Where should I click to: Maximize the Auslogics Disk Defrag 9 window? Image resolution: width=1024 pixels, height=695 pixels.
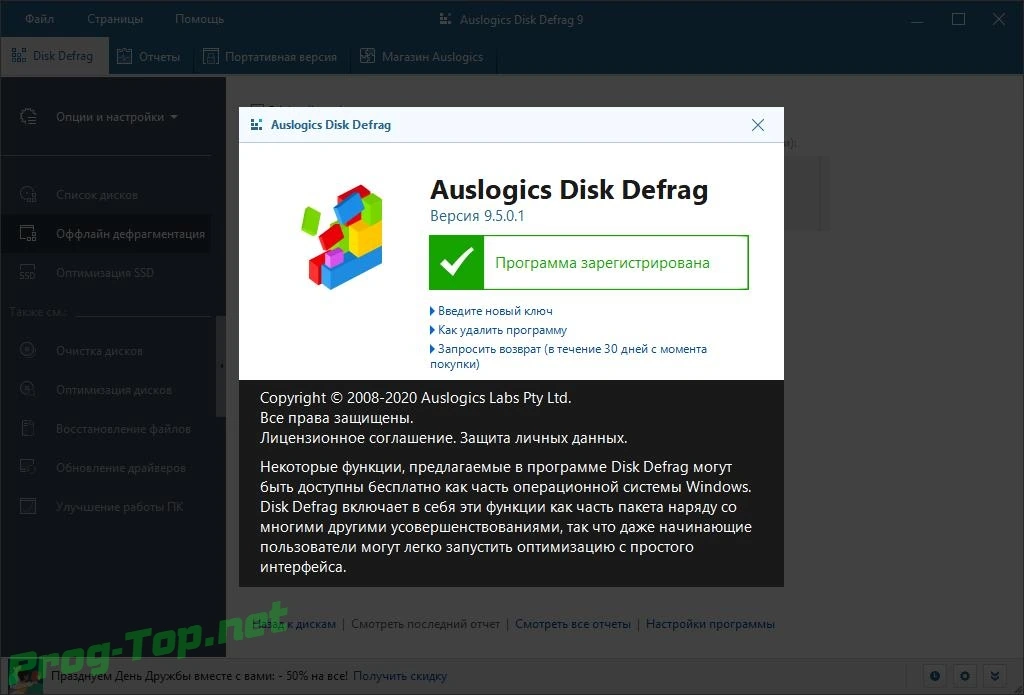[958, 20]
